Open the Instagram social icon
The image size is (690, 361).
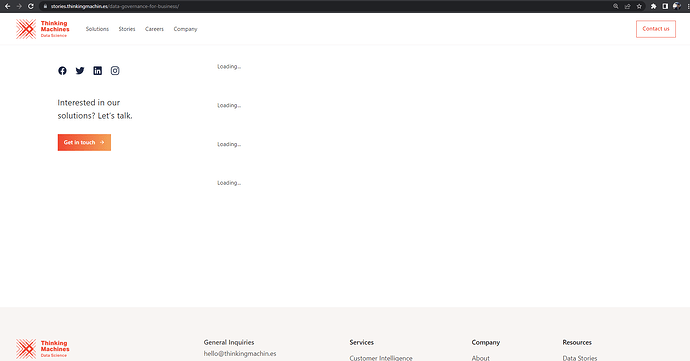pyautogui.click(x=115, y=71)
